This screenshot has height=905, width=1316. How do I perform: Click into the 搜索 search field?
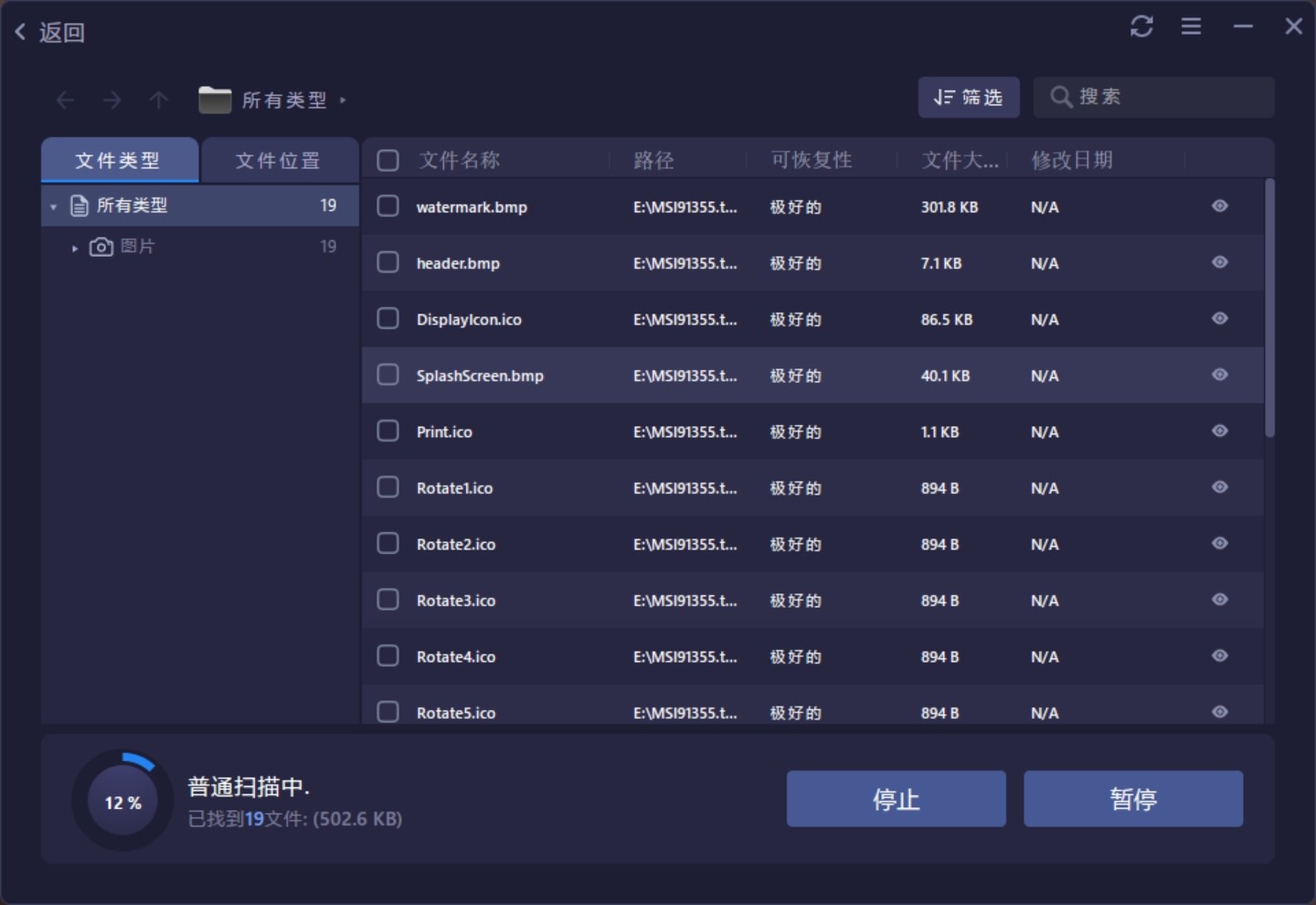pyautogui.click(x=1154, y=97)
